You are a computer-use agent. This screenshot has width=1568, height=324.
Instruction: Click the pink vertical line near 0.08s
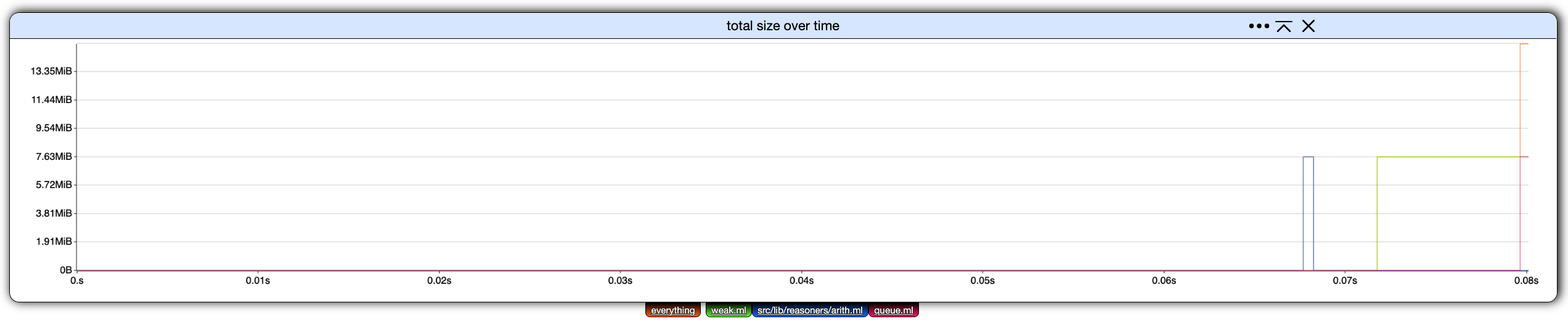tap(1521, 214)
